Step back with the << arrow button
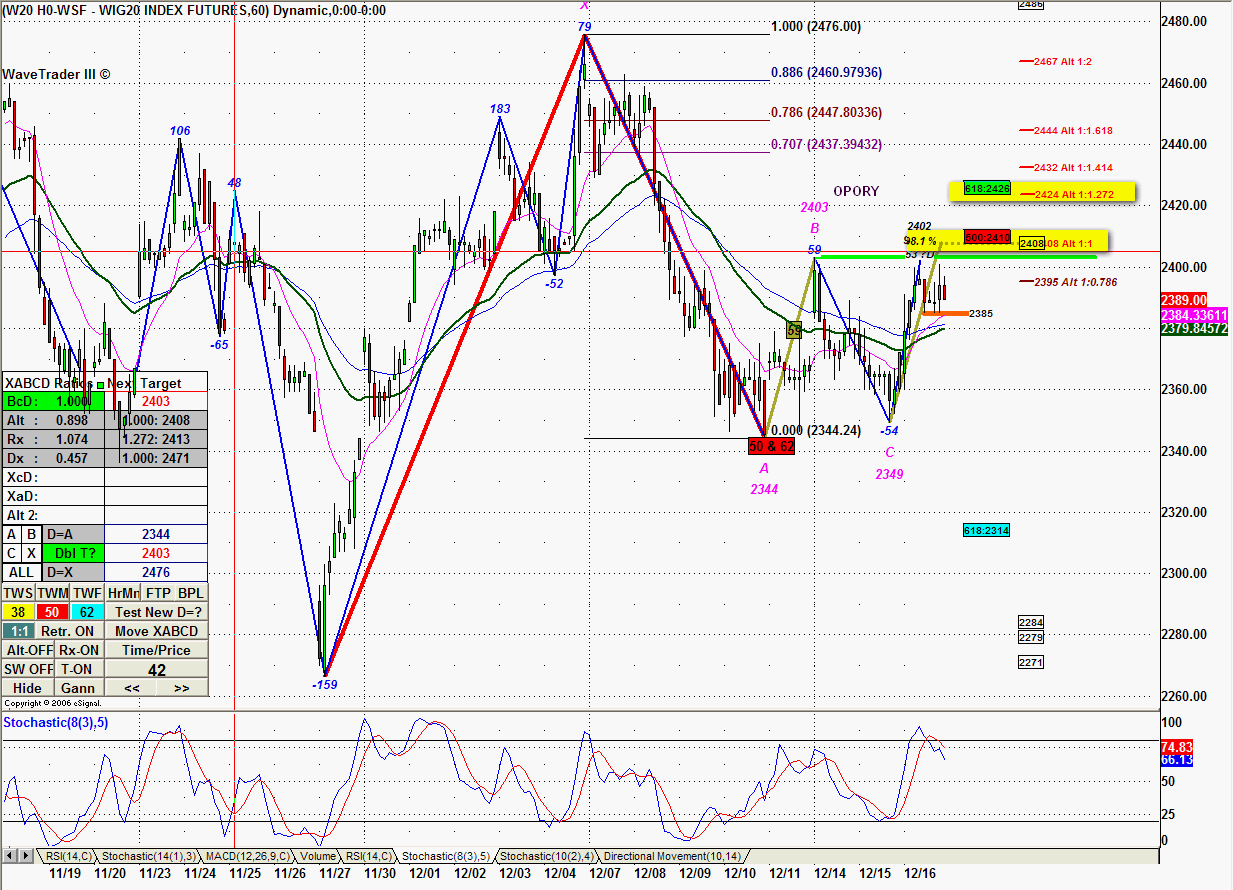Screen dimensions: 1233x890 (x=131, y=688)
